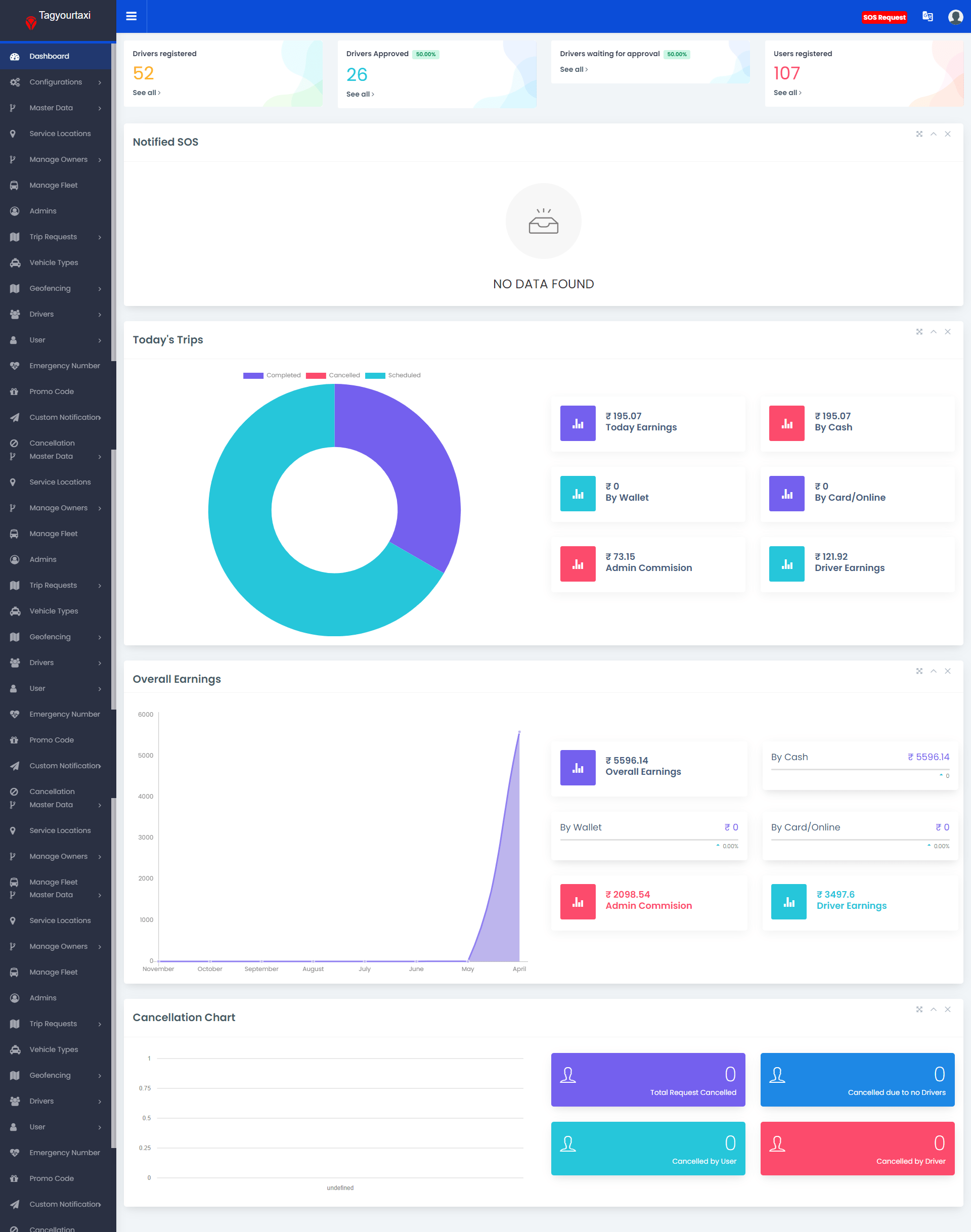Click user icon on Cancelled by User card
The height and width of the screenshot is (1232, 971).
(x=568, y=1143)
